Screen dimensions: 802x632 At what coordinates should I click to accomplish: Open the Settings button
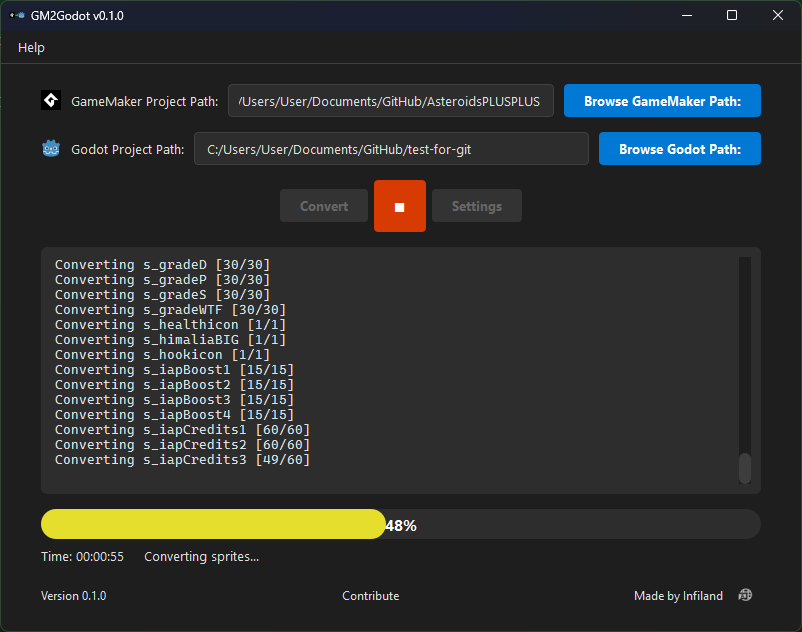(x=477, y=206)
